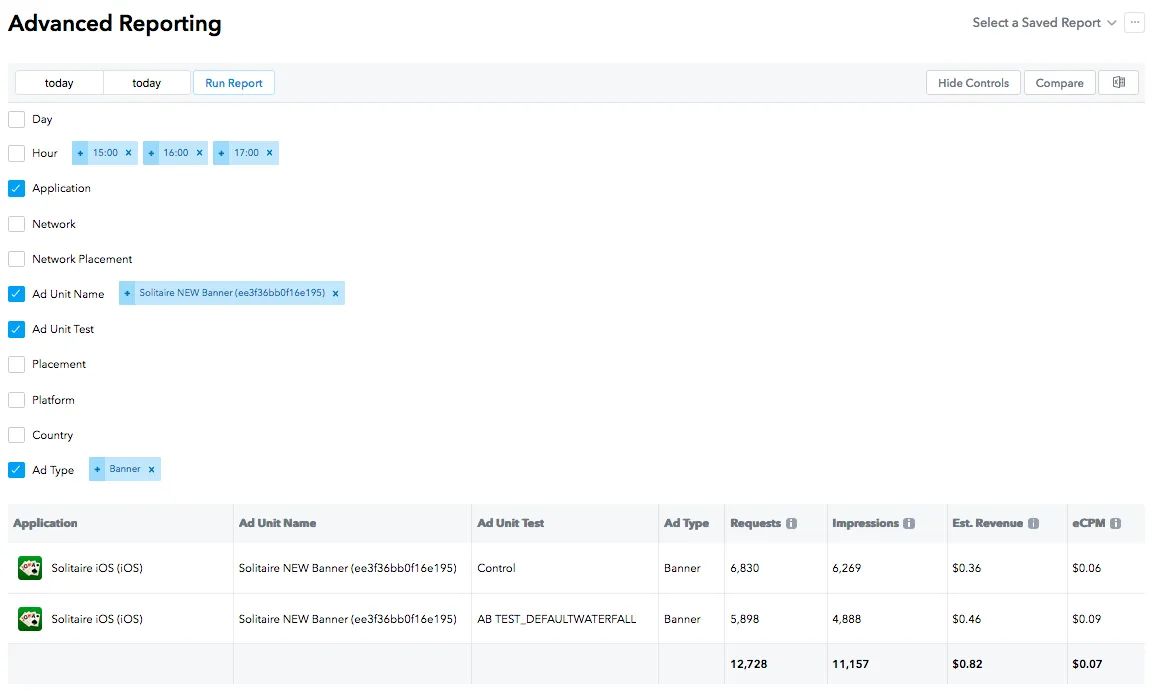The width and height of the screenshot is (1155, 696).
Task: Uncheck the Application dimension checkbox
Action: [x=17, y=188]
